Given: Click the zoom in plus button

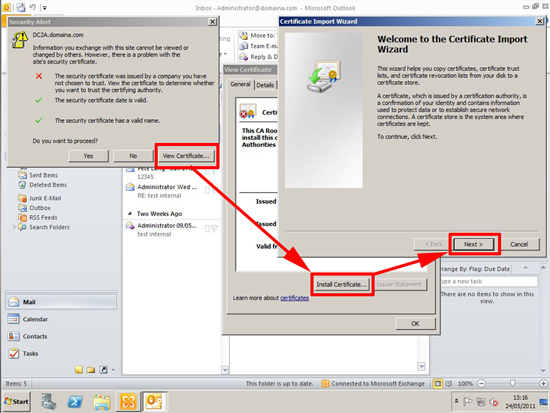Looking at the screenshot, I should 543,384.
